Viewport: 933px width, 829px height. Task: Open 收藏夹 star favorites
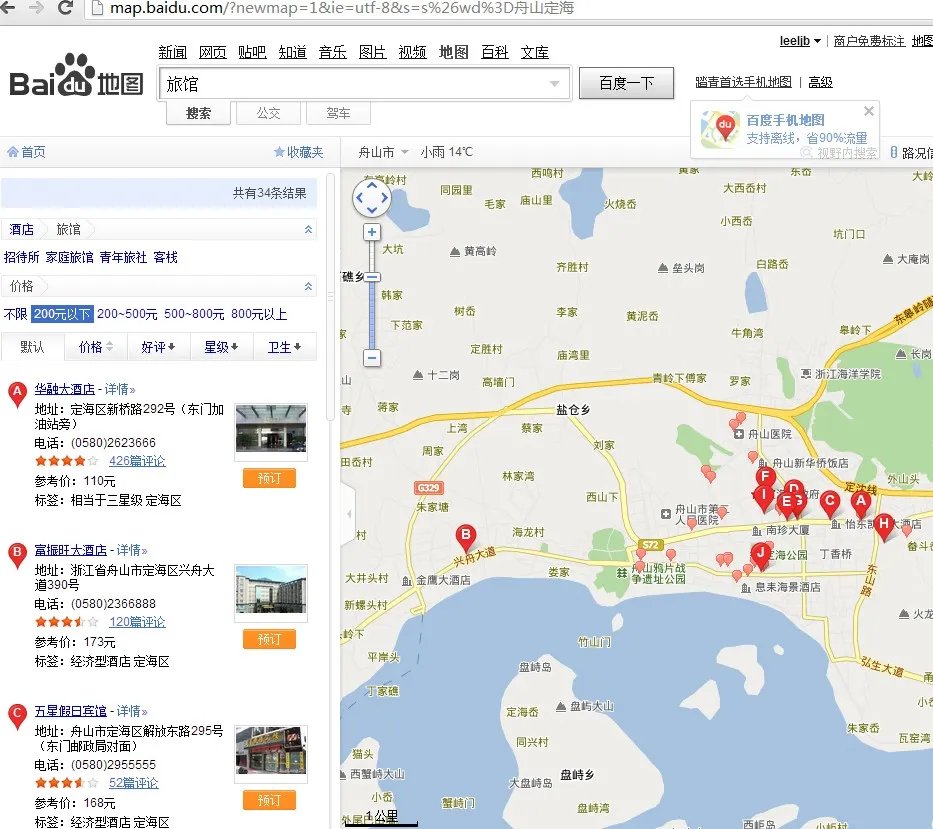click(x=298, y=152)
